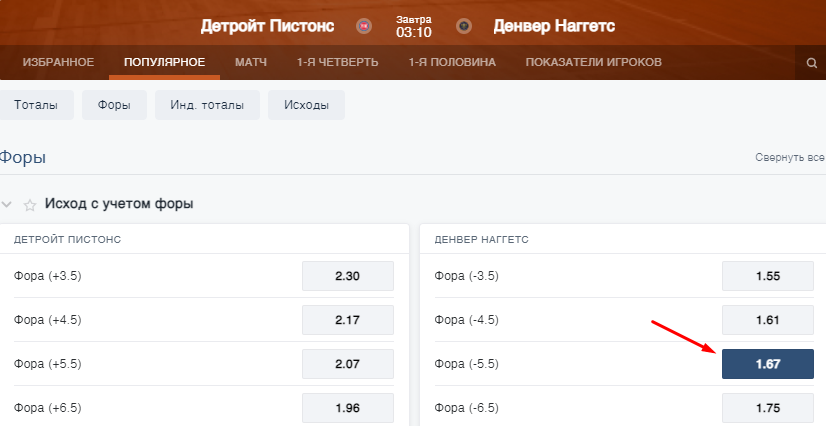The image size is (826, 426).
Task: Open the МАТЧ tab
Action: (251, 62)
